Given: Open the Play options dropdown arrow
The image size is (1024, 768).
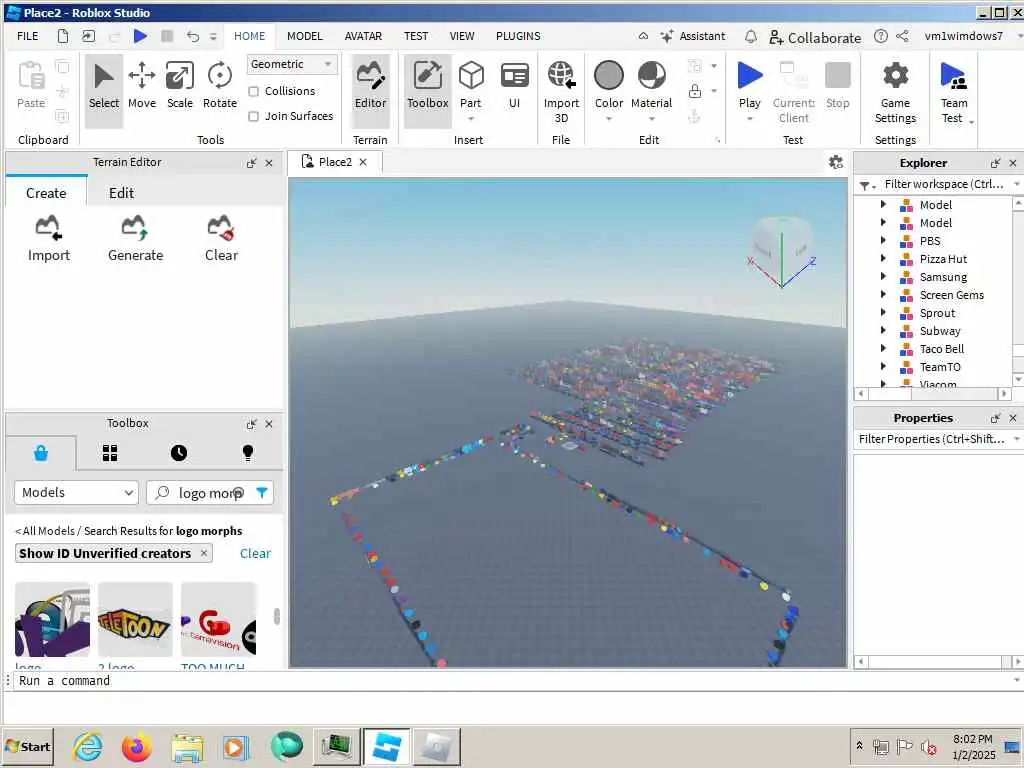Looking at the screenshot, I should point(750,119).
